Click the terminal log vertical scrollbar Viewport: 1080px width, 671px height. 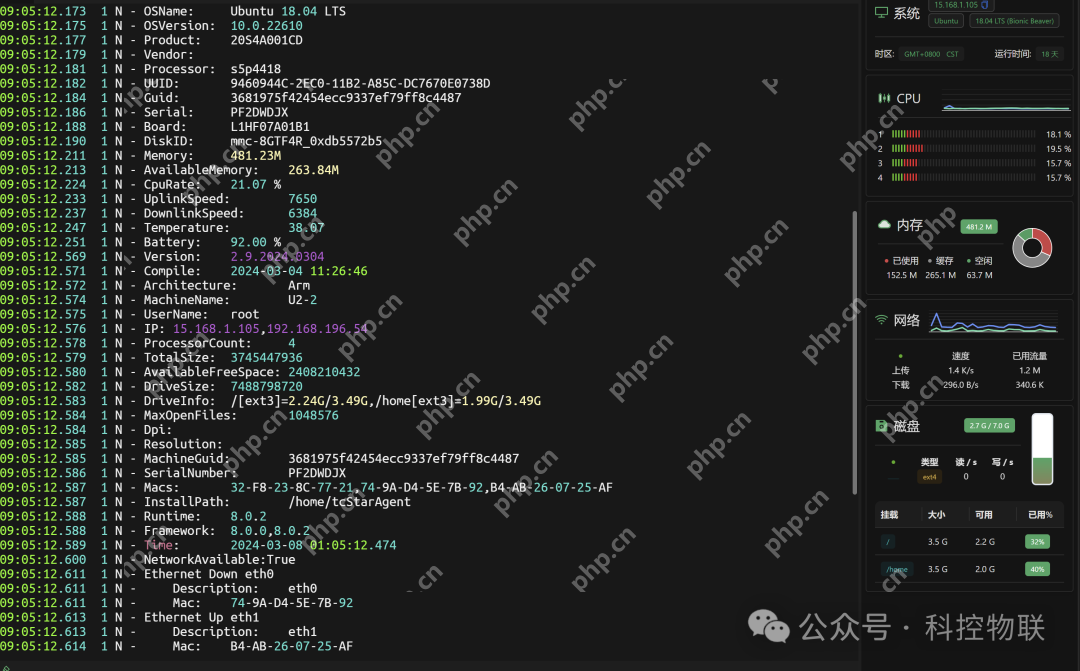[854, 350]
